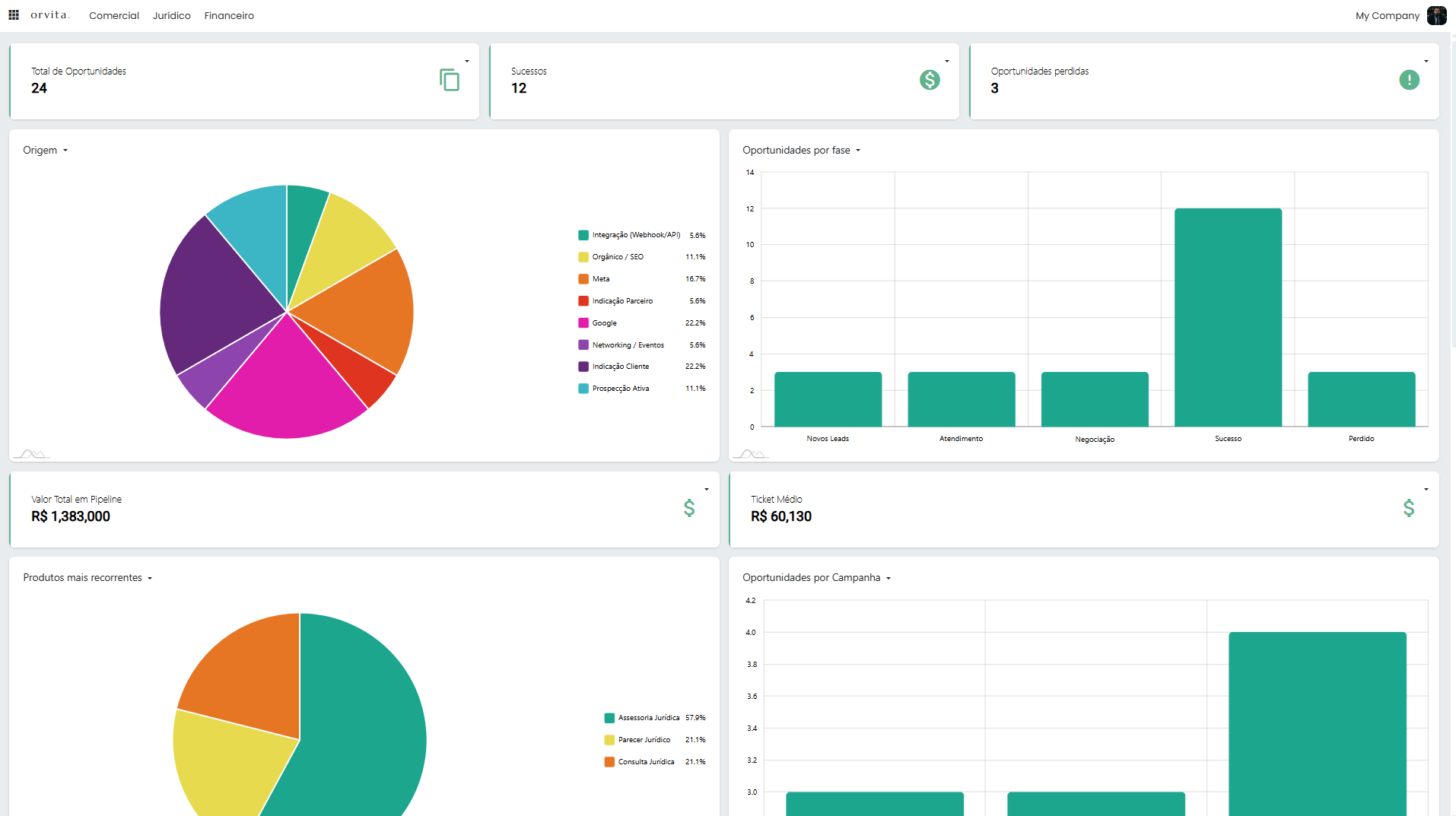Image resolution: width=1456 pixels, height=816 pixels.
Task: Click the Atendimento bar
Action: pyautogui.click(x=962, y=399)
